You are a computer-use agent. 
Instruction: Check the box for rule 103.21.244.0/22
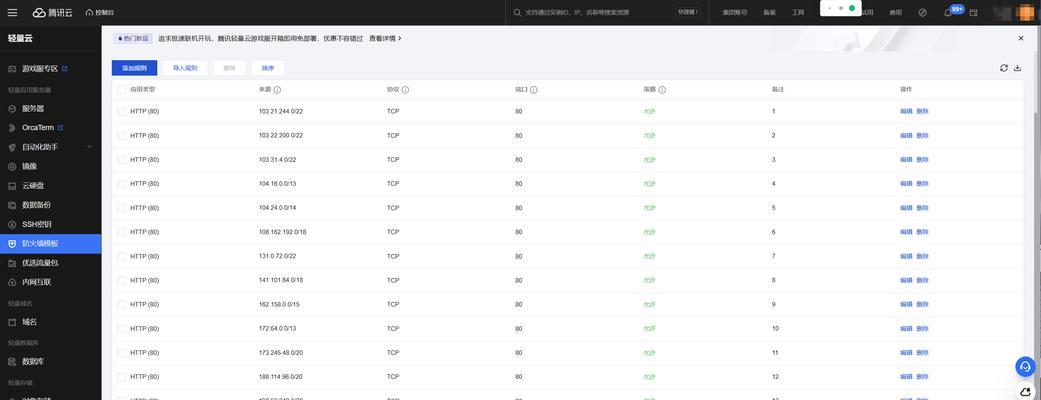[x=121, y=111]
